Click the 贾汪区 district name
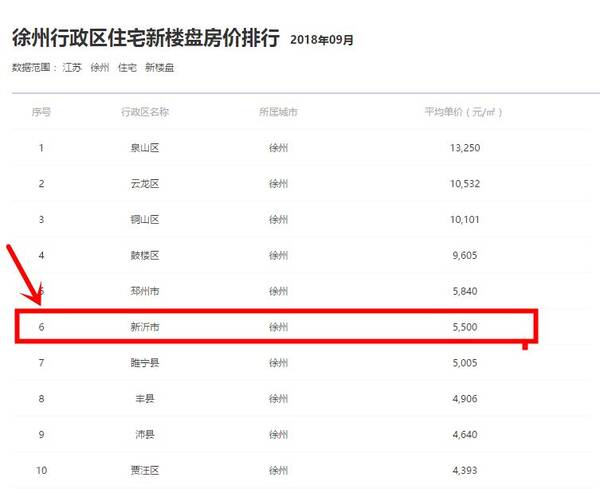The height and width of the screenshot is (489, 600). [x=145, y=470]
